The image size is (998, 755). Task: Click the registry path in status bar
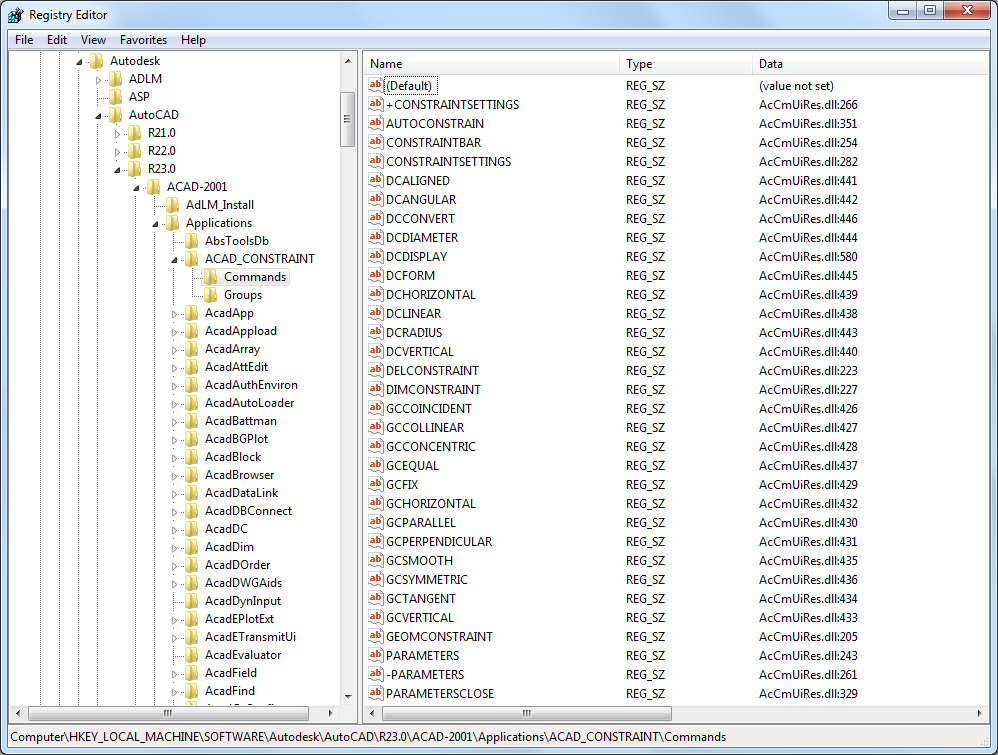[368, 737]
